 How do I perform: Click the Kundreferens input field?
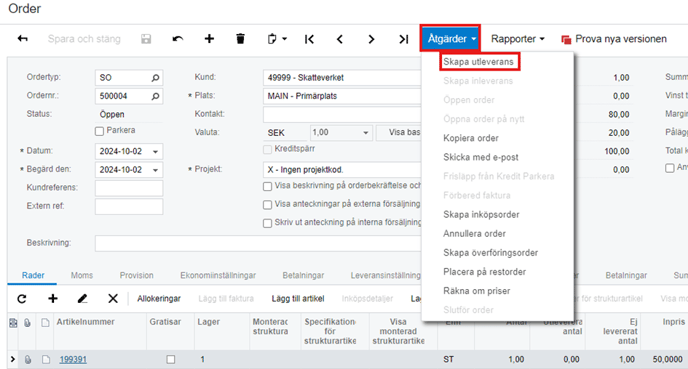pyautogui.click(x=129, y=188)
